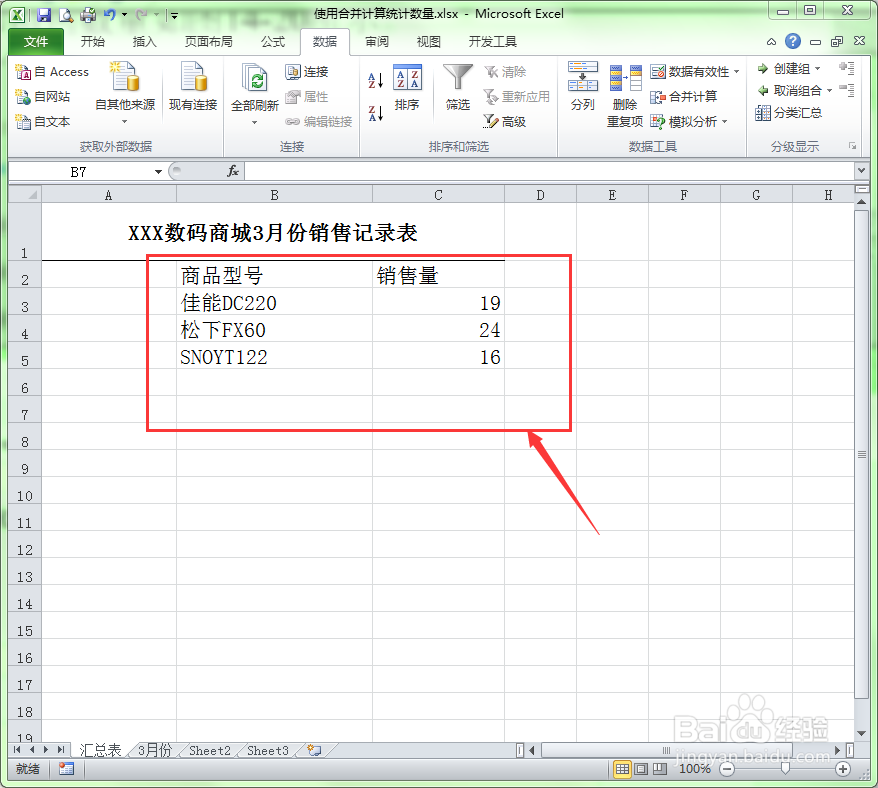Image resolution: width=878 pixels, height=788 pixels.
Task: Click the insert function fx button
Action: [x=233, y=171]
